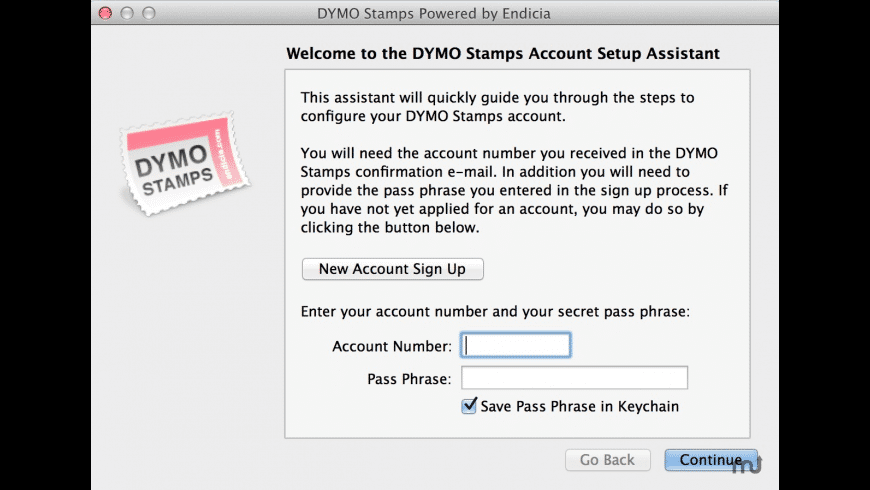Image resolution: width=870 pixels, height=490 pixels.
Task: Click the Welcome to DYMO Stamps heading
Action: pyautogui.click(x=503, y=53)
